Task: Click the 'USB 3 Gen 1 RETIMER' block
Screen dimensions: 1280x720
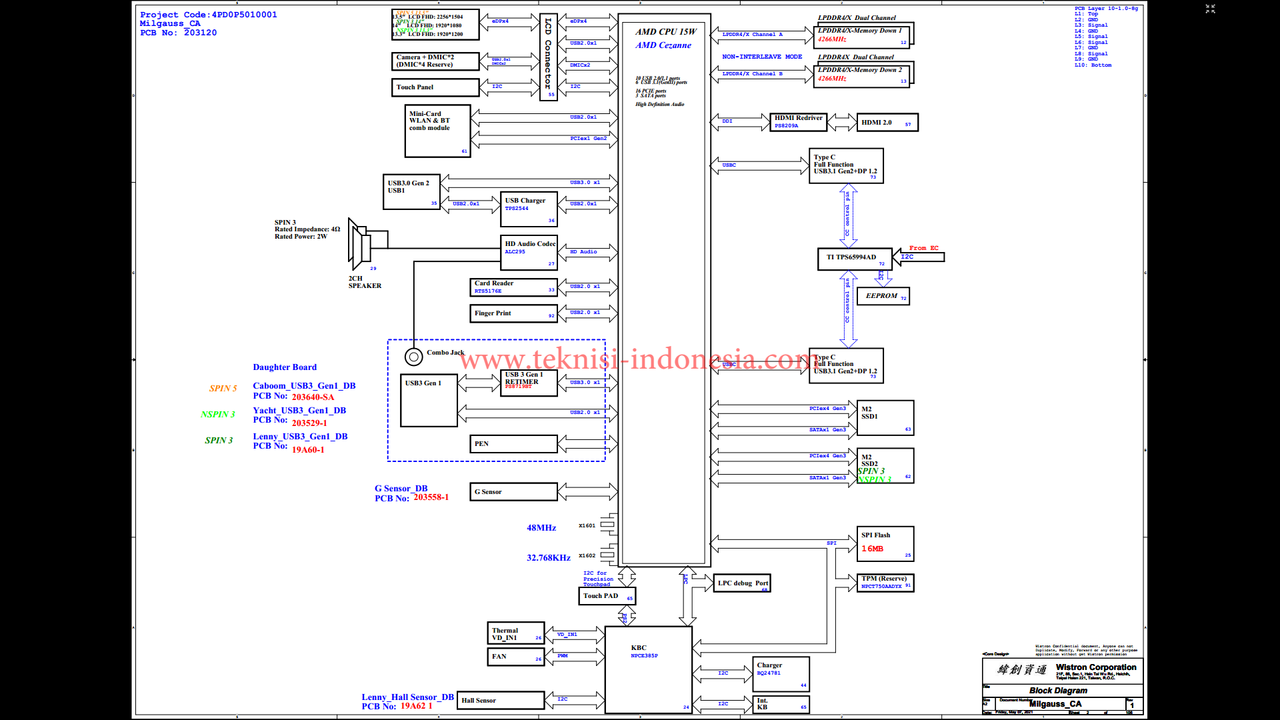Action: tap(529, 383)
